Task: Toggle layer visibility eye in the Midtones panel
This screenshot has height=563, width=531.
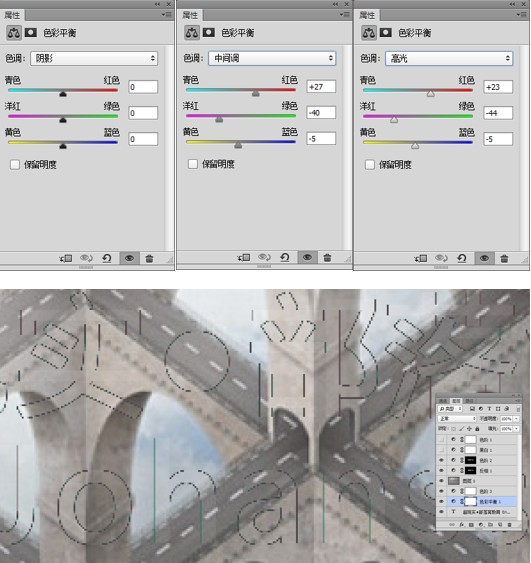Action: click(x=307, y=257)
